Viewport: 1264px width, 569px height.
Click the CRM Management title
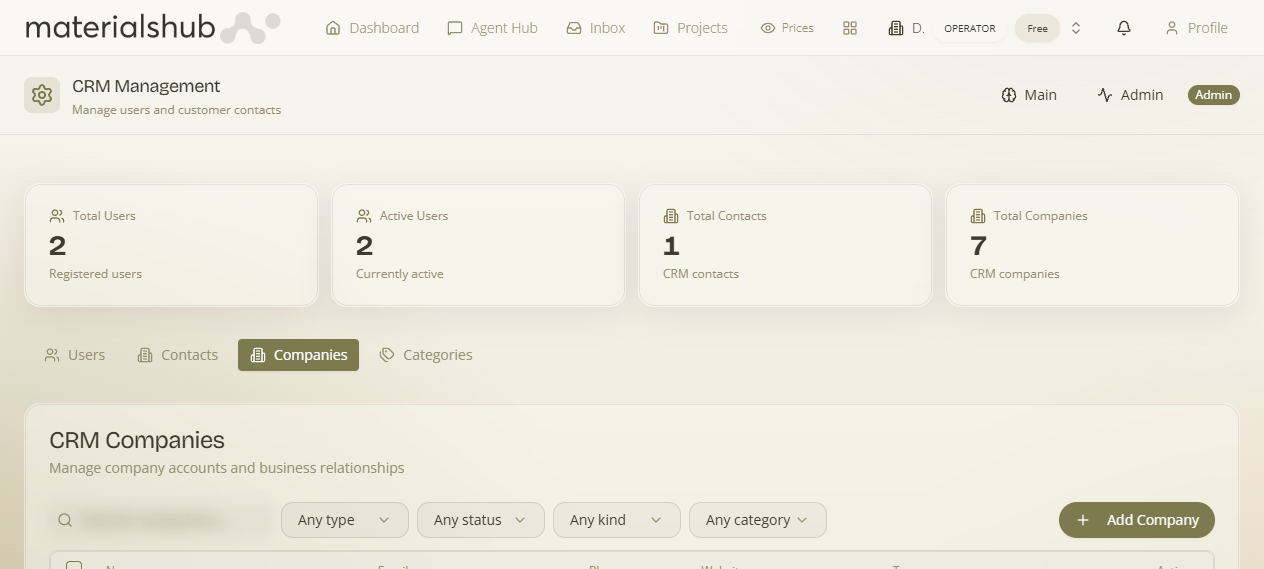click(x=146, y=86)
